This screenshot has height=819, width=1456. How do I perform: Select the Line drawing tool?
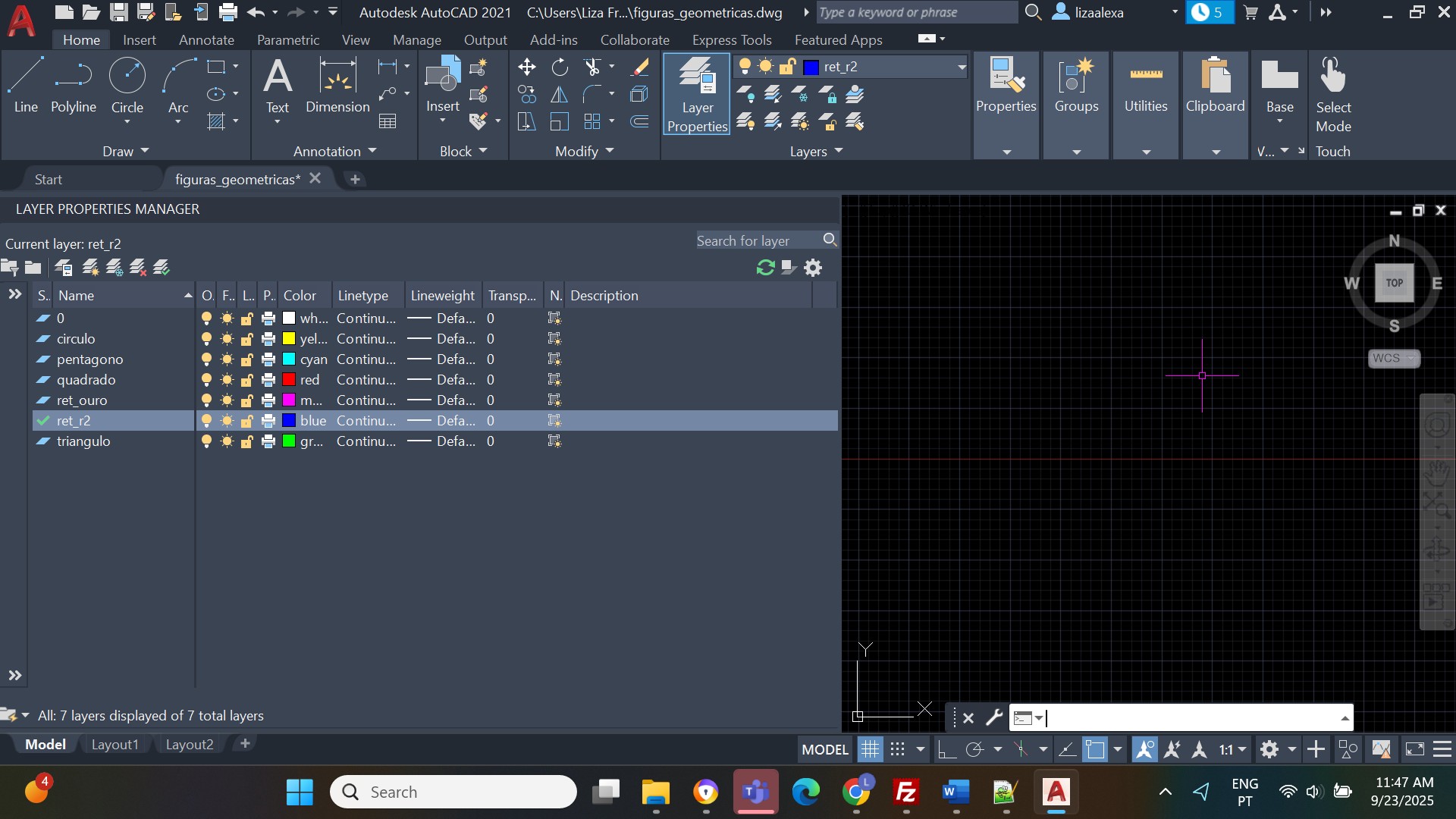pos(25,85)
